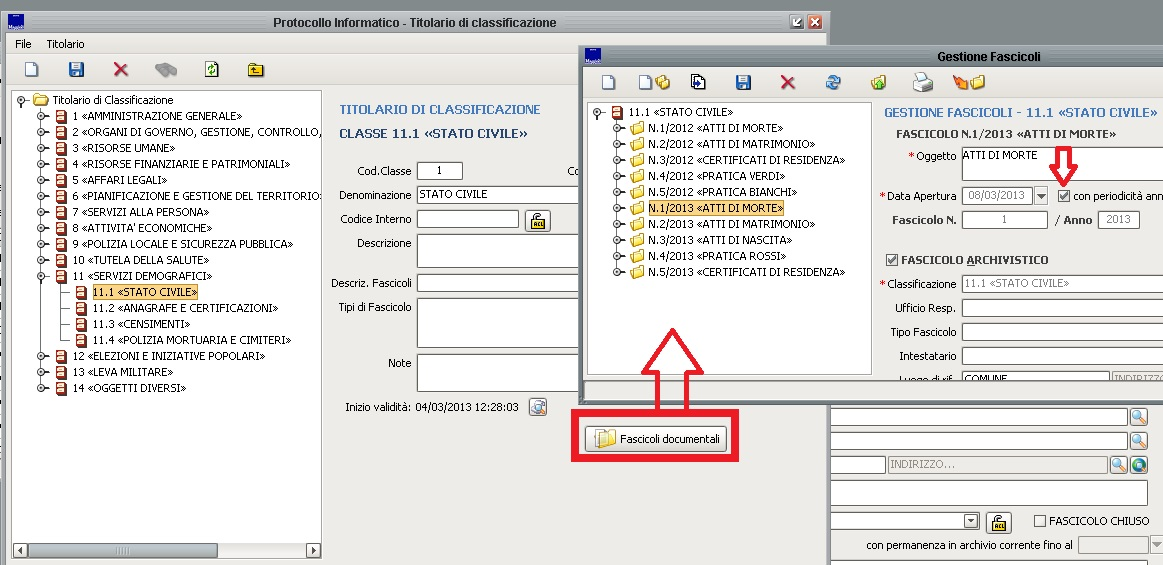Image resolution: width=1163 pixels, height=565 pixels.
Task: Click the new document with folders icon in Gestione Fascicoli
Action: pos(654,82)
